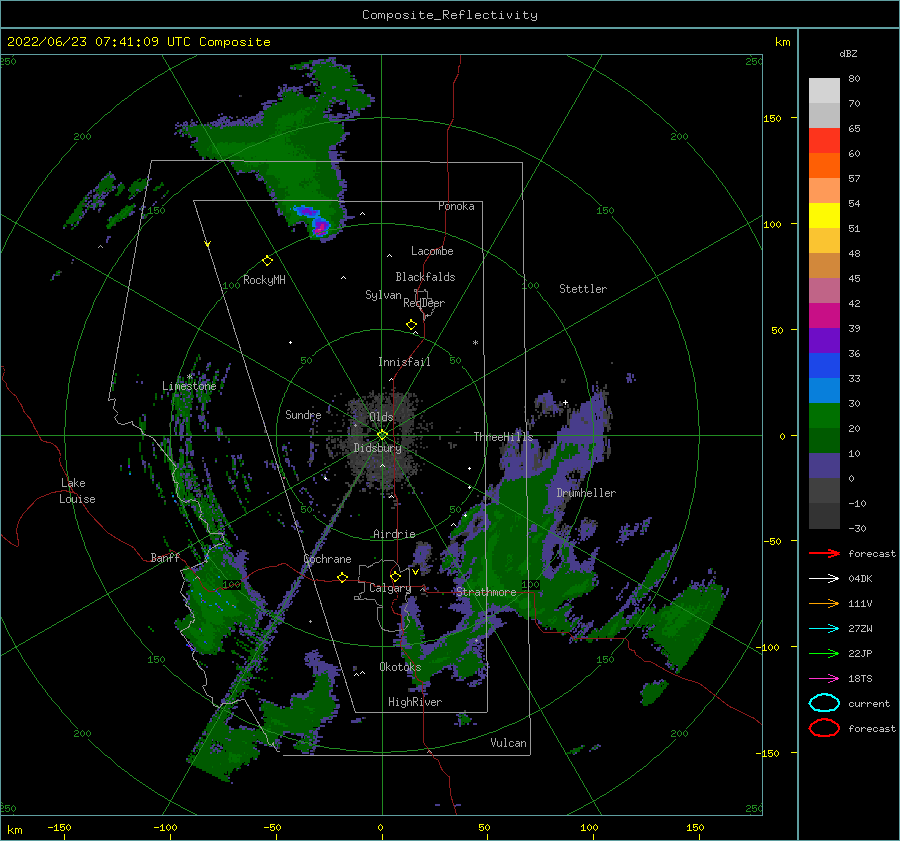Click the Okotoks town label

pos(400,667)
